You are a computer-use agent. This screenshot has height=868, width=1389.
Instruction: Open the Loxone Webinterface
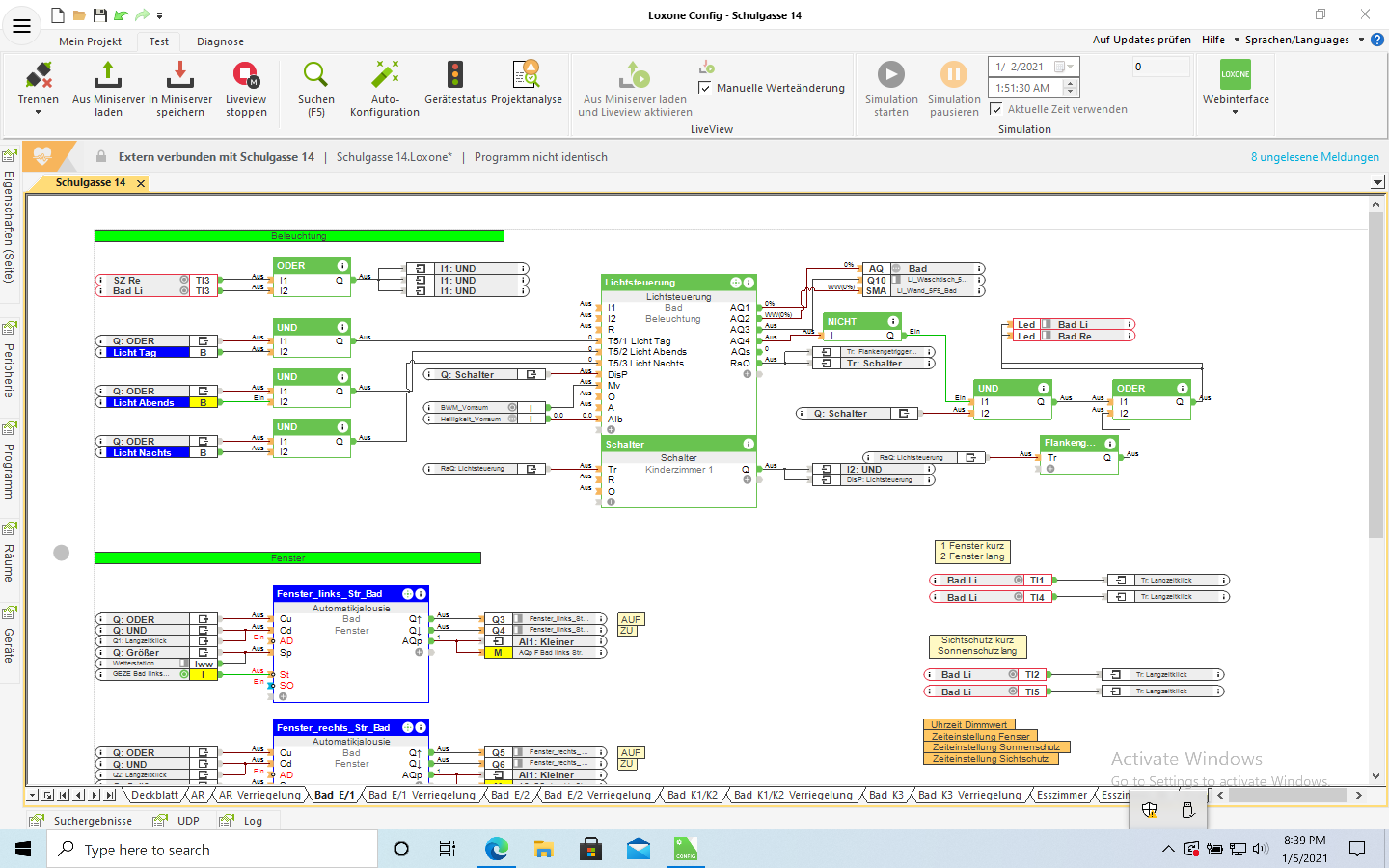1235,75
